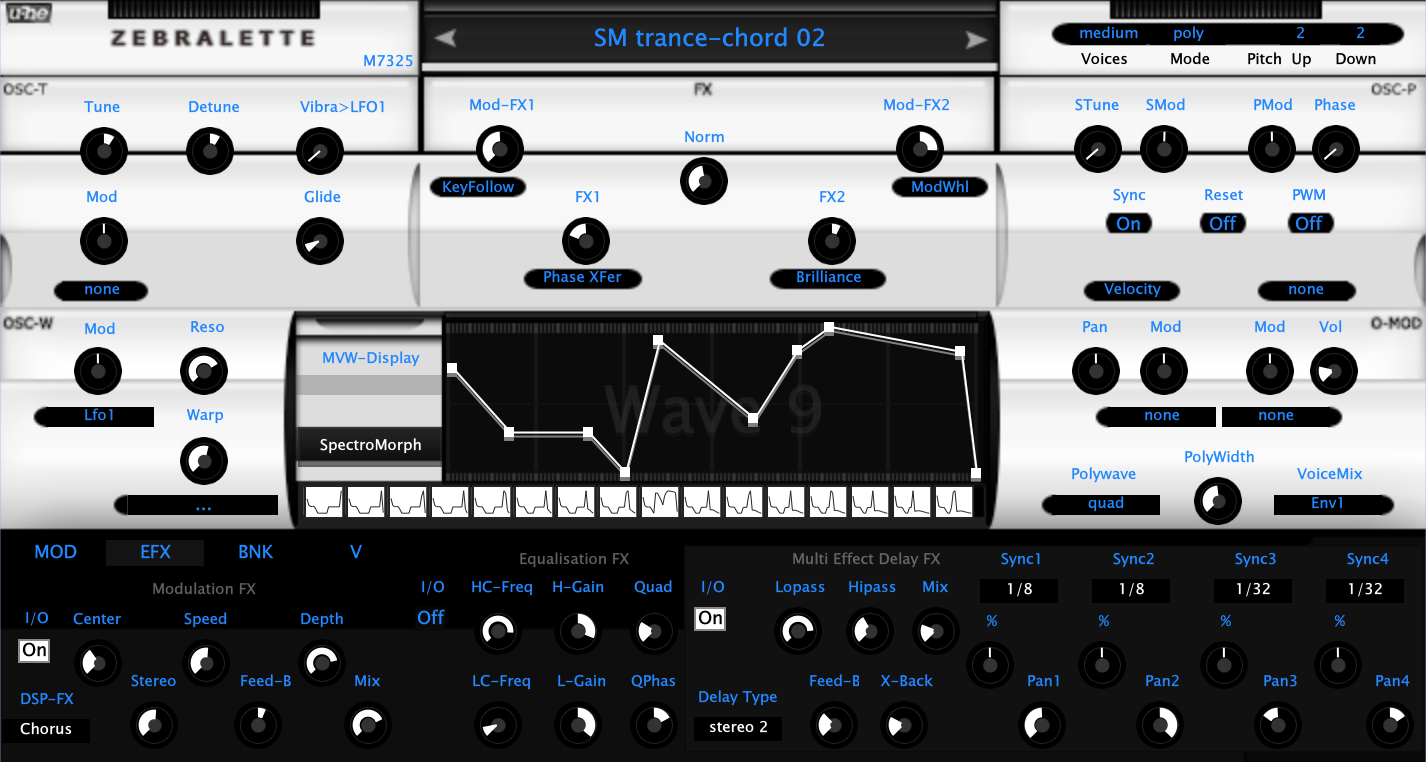Open the DSP-FX Chorus type selector

tap(46, 730)
